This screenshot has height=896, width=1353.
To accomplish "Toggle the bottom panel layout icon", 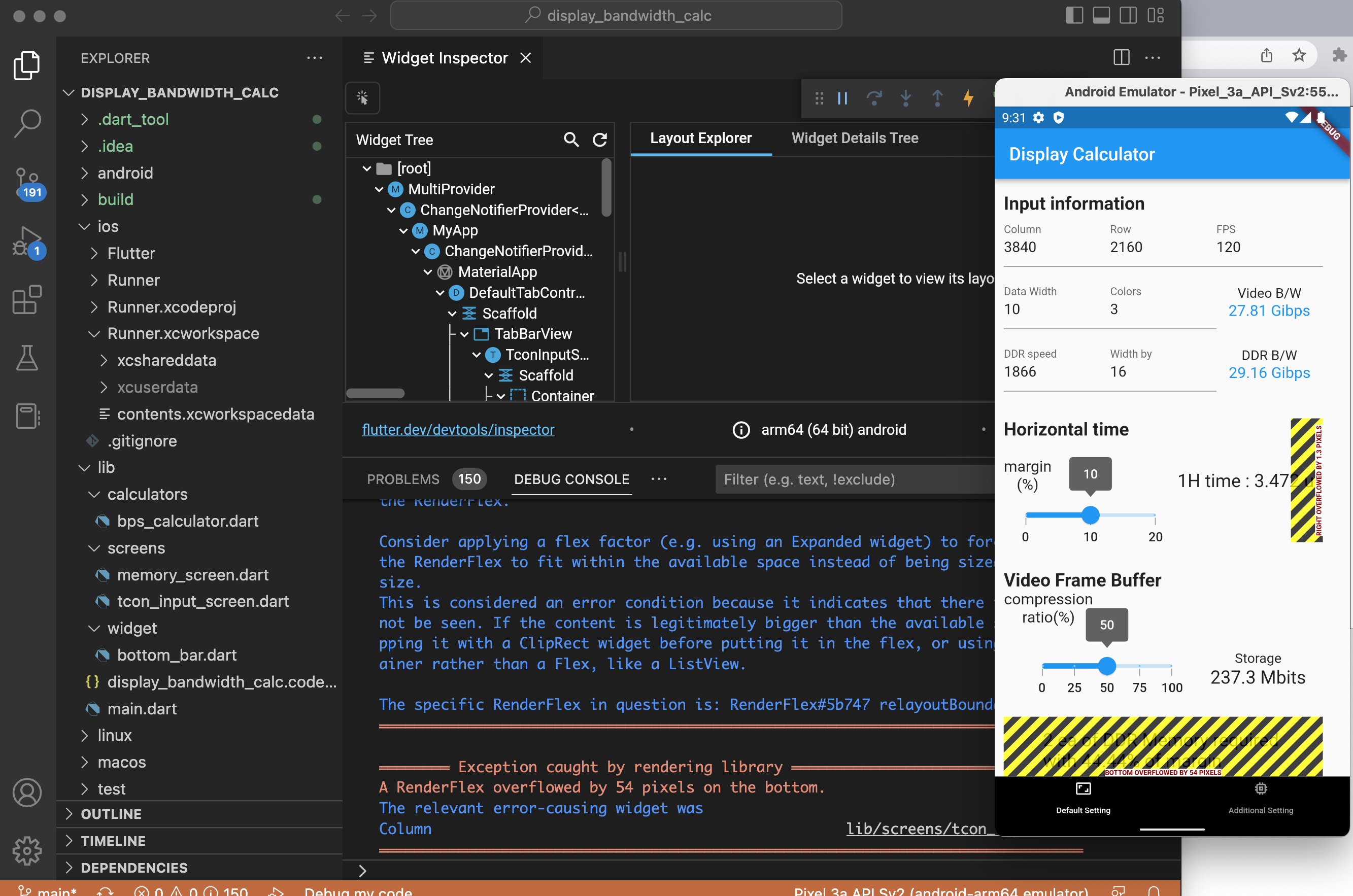I will [1101, 15].
